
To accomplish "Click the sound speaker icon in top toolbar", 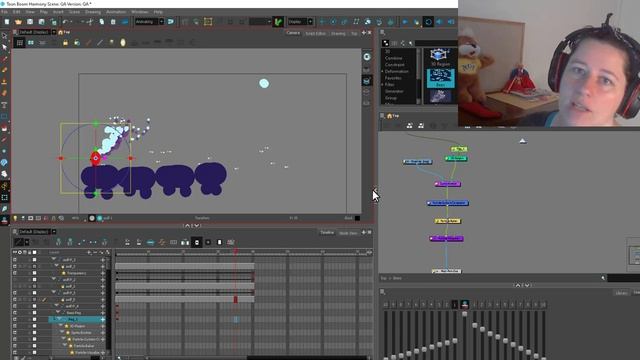I will click(x=440, y=22).
